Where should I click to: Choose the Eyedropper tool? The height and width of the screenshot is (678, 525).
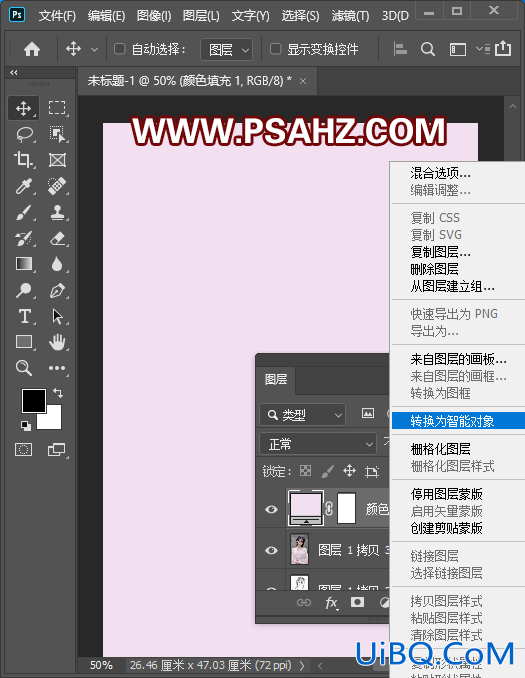tap(24, 186)
